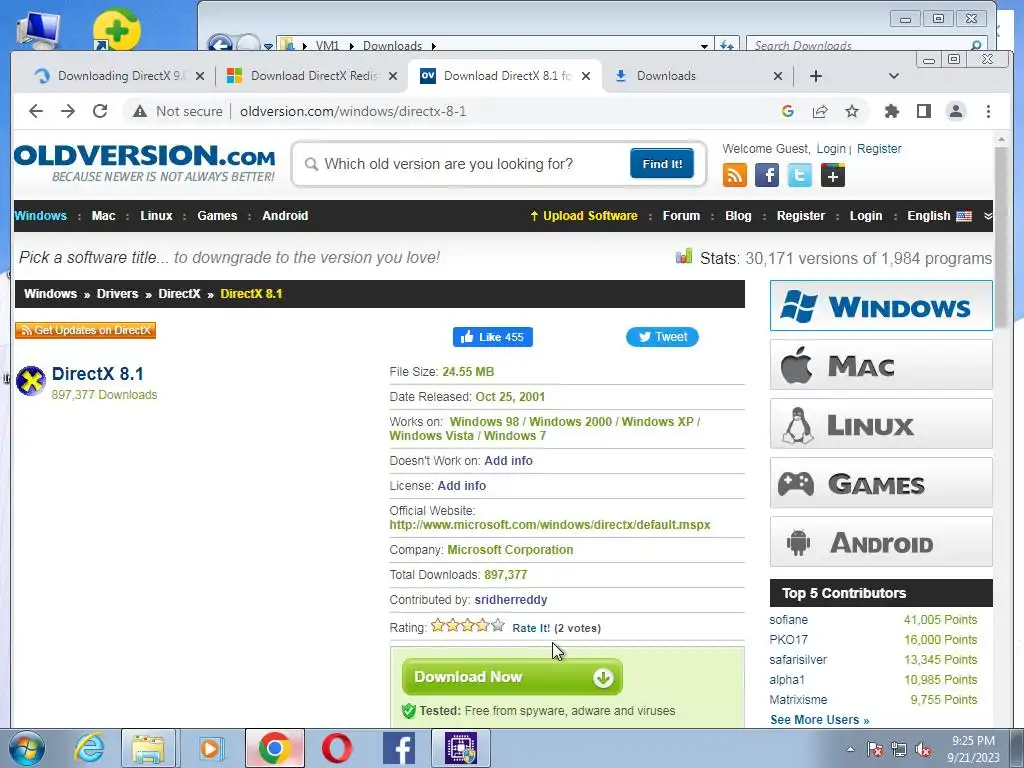Show hidden tray icons arrow
The width and height of the screenshot is (1024, 768).
tap(850, 750)
